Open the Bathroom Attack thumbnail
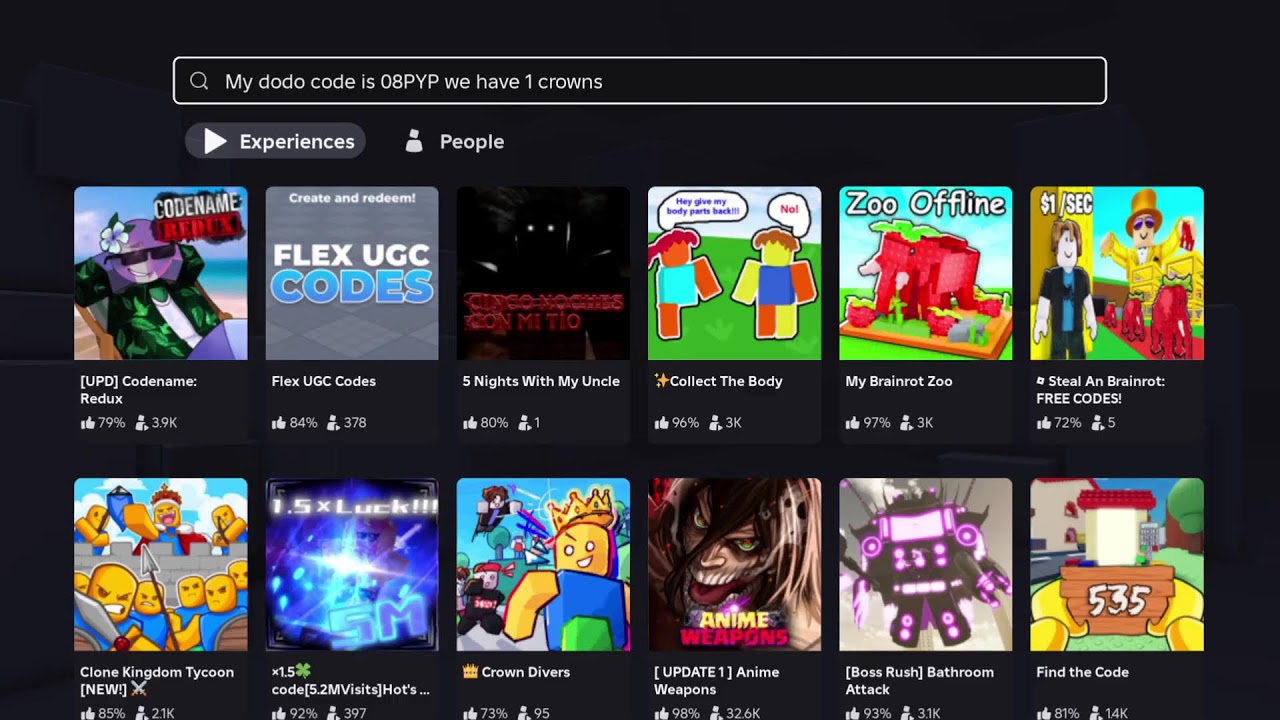The width and height of the screenshot is (1280, 720). [925, 564]
